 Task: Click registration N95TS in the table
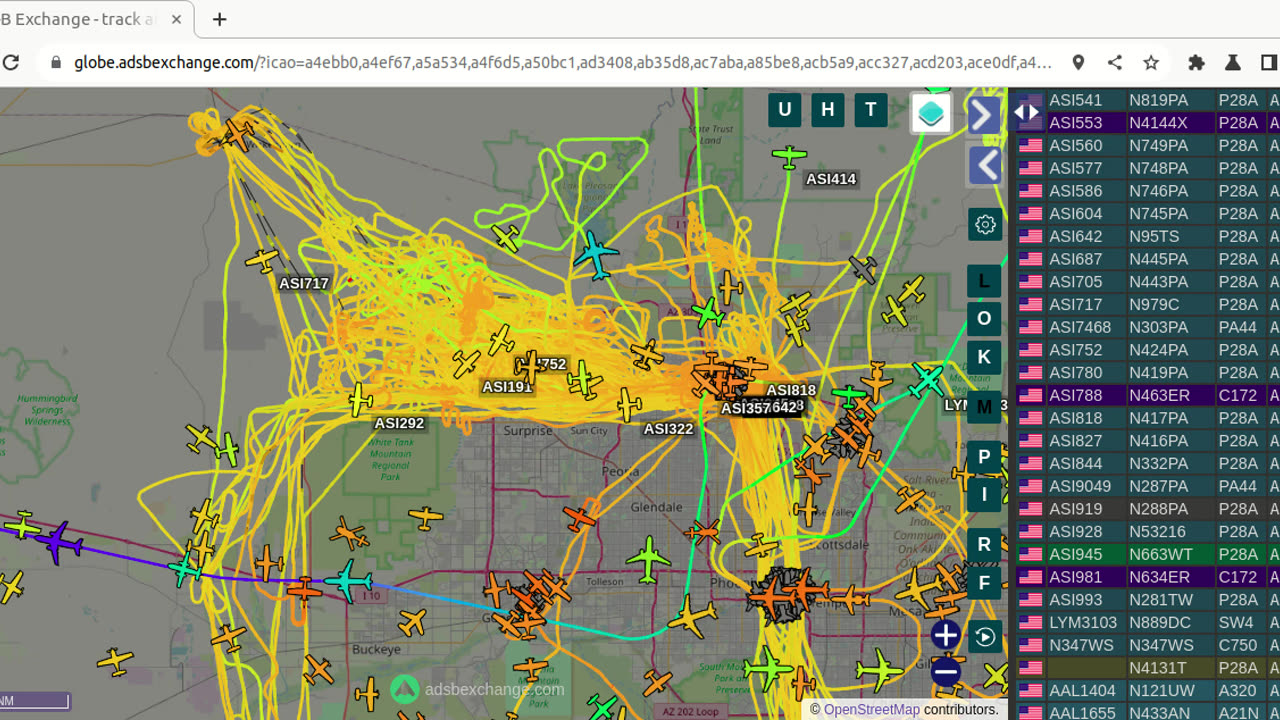pos(1154,237)
